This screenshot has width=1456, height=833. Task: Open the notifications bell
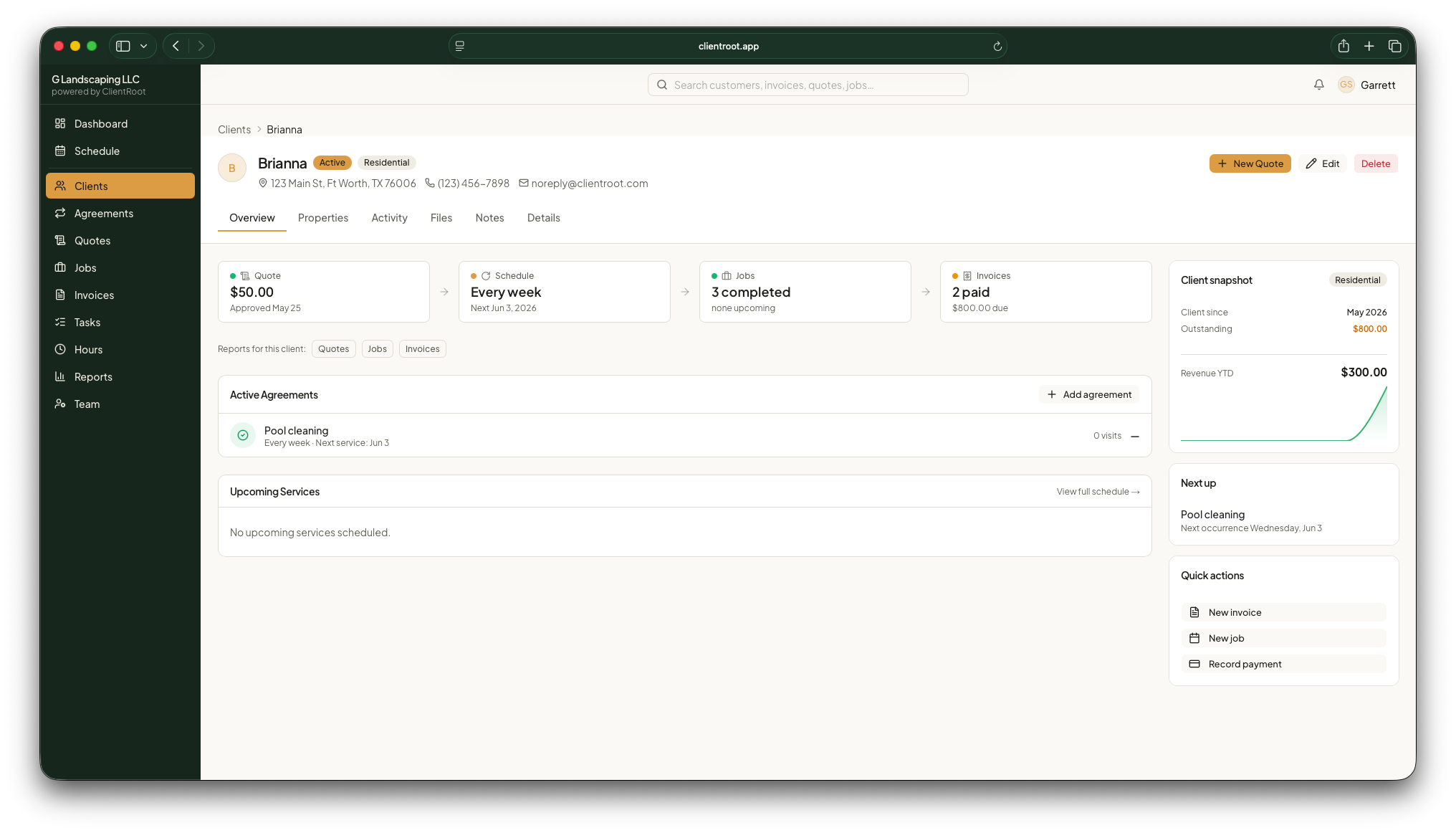coord(1318,85)
